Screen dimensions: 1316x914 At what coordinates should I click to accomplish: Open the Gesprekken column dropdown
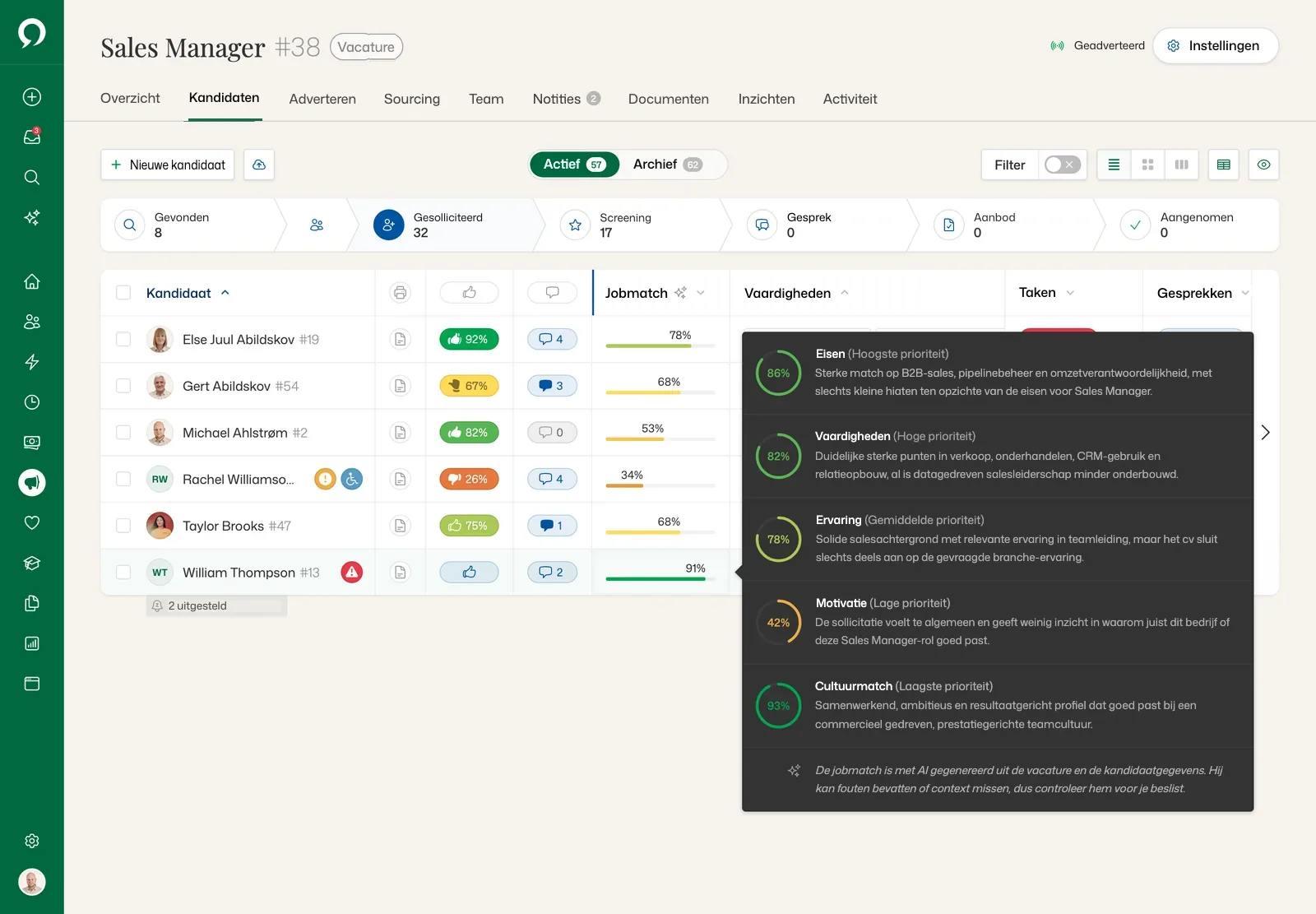(1245, 293)
